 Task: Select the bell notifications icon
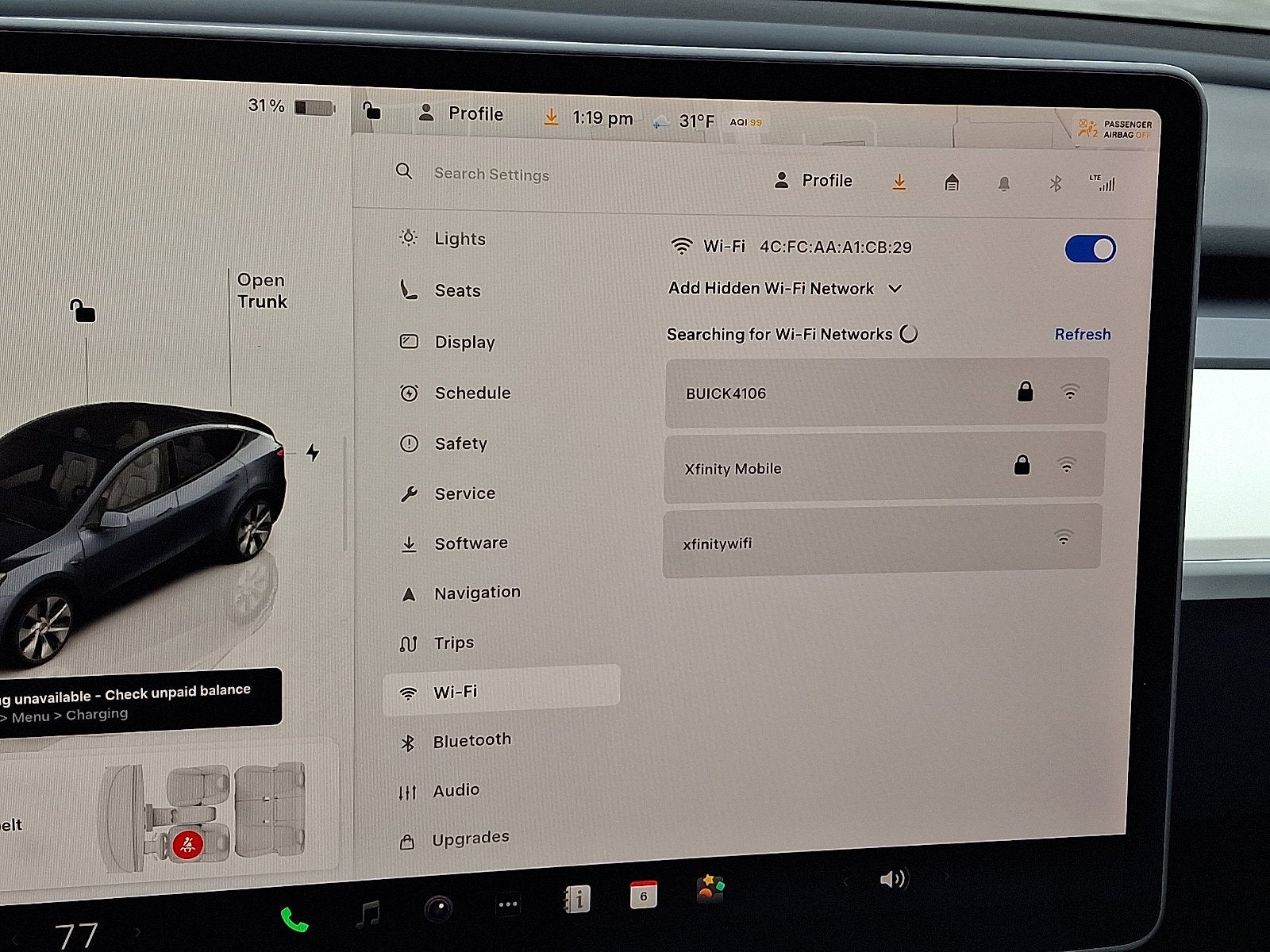1003,183
